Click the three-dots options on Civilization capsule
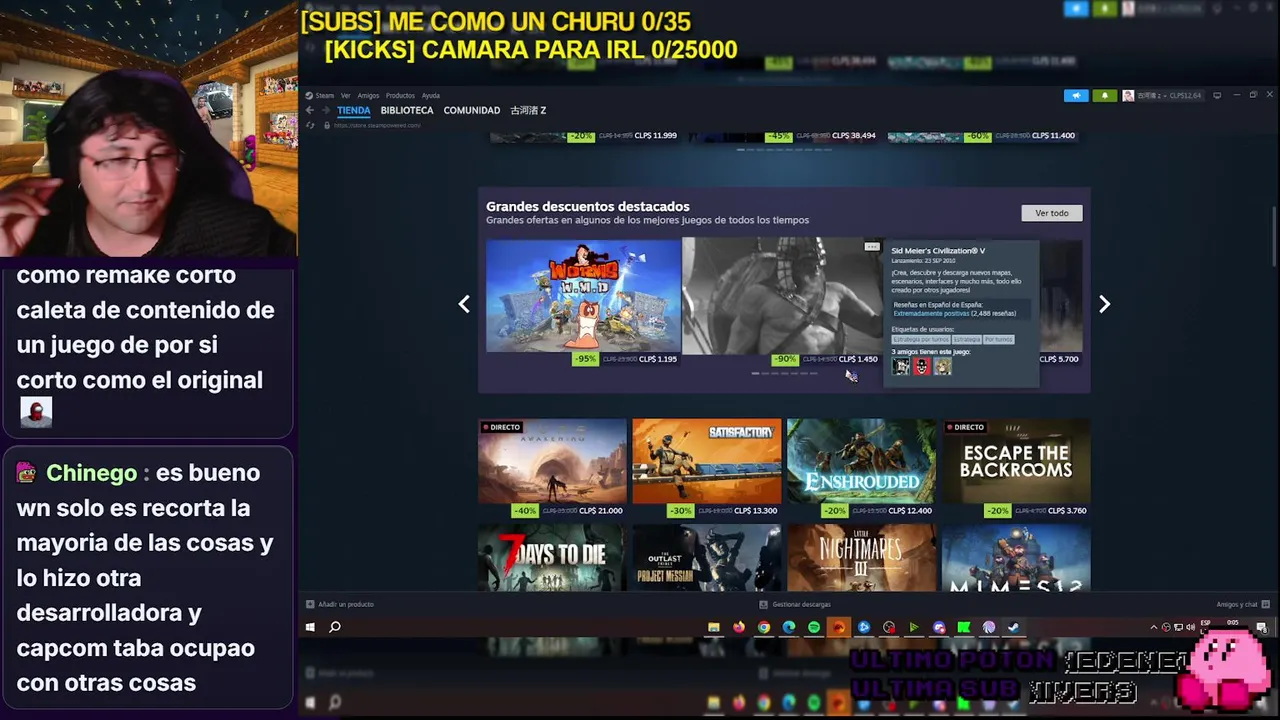1280x720 pixels. [x=872, y=246]
